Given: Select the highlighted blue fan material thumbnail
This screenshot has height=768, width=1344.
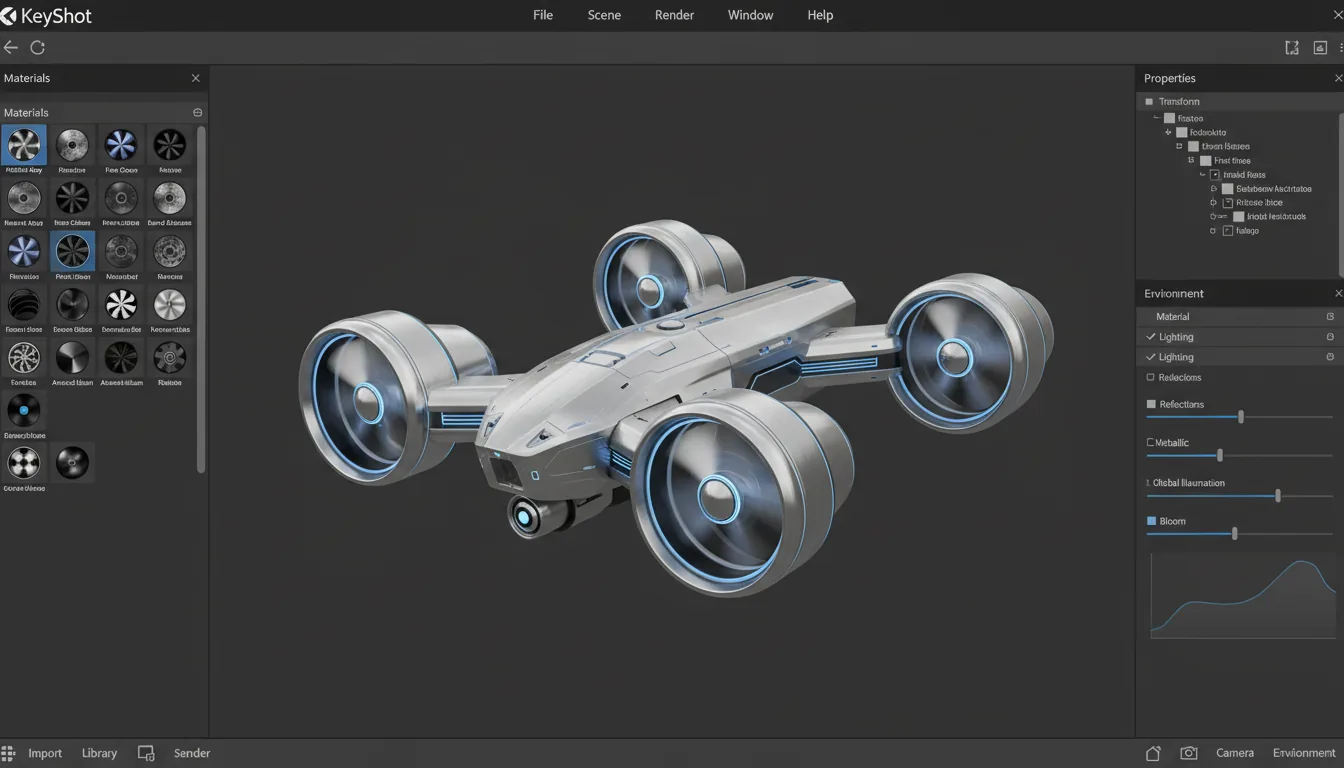Looking at the screenshot, I should [x=23, y=147].
